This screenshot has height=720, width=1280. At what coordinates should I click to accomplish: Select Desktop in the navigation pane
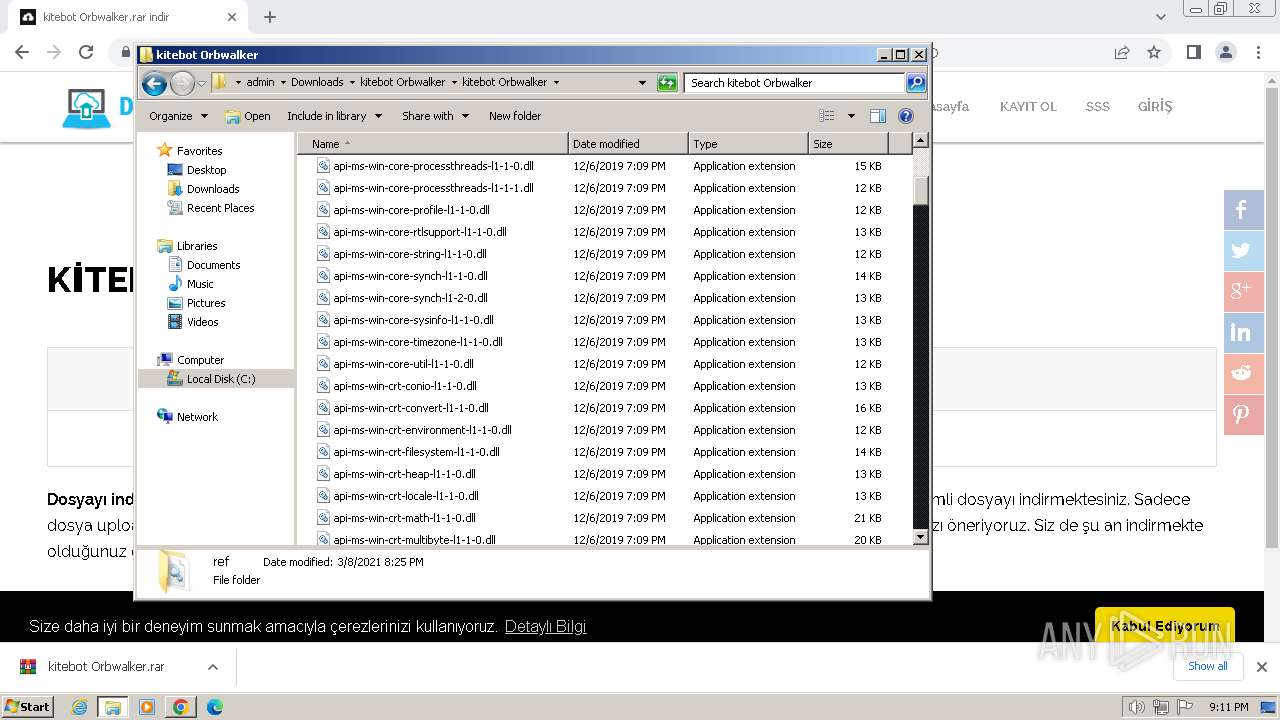(206, 170)
